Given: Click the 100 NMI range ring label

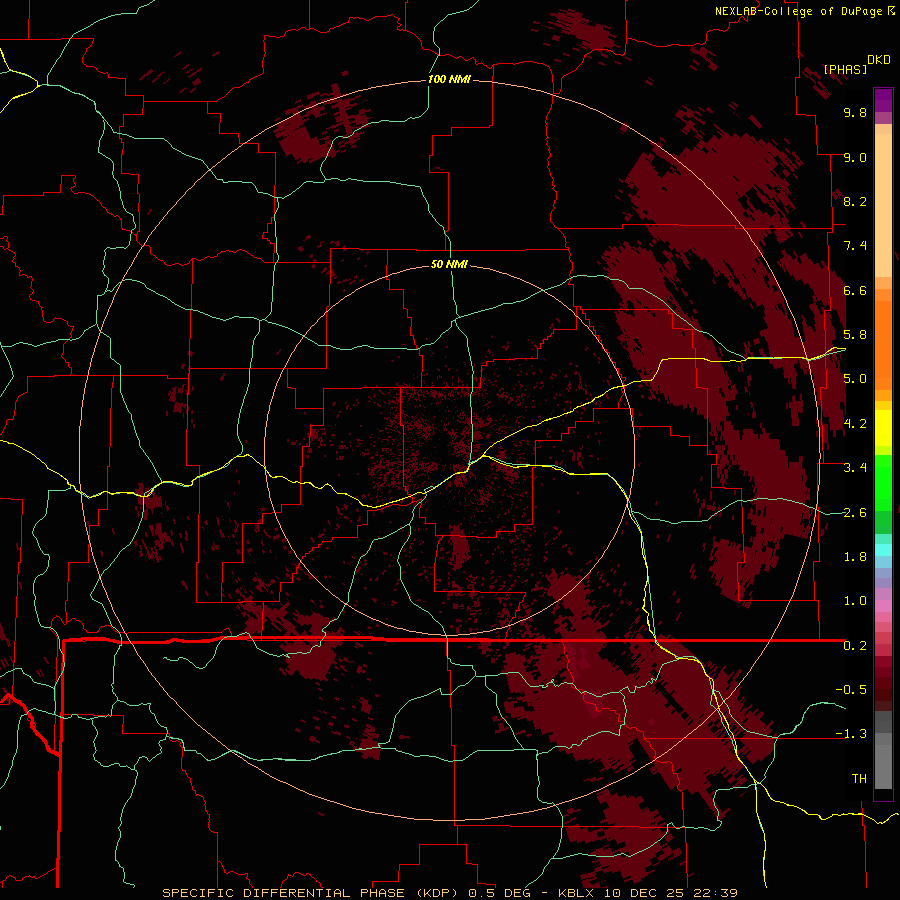Looking at the screenshot, I should pyautogui.click(x=449, y=79).
